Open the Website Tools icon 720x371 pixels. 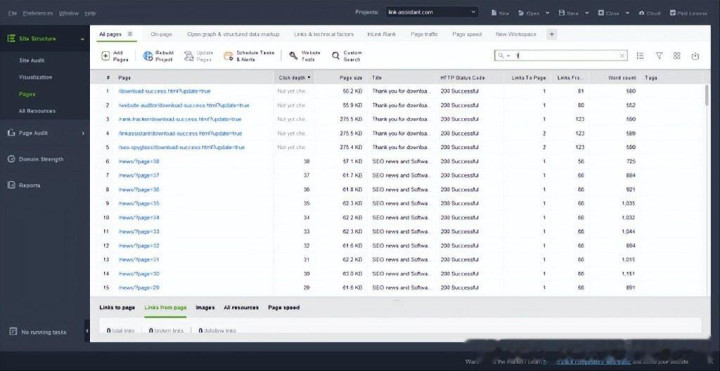[x=293, y=56]
